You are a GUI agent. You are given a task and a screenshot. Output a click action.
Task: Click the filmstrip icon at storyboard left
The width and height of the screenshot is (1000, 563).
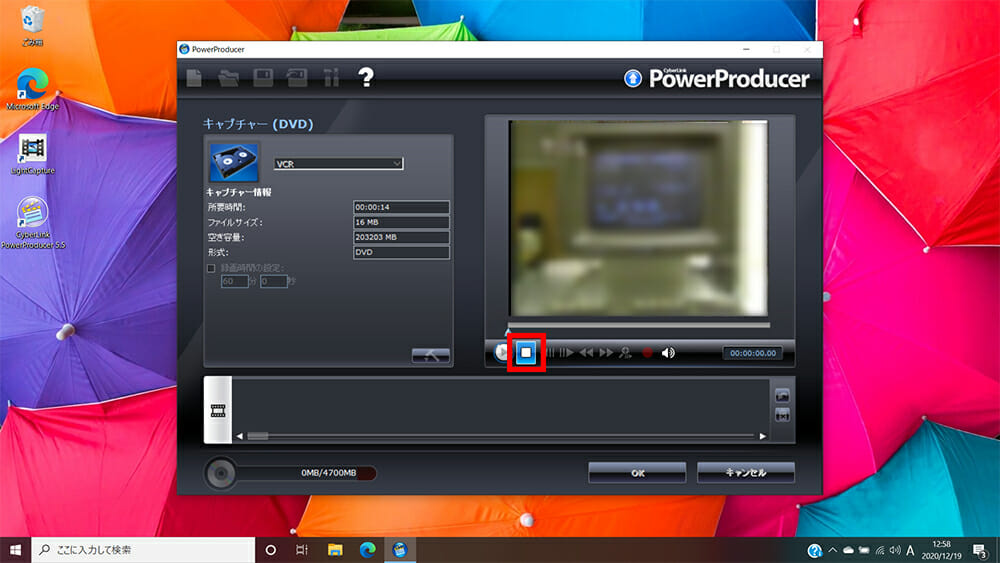pos(218,410)
